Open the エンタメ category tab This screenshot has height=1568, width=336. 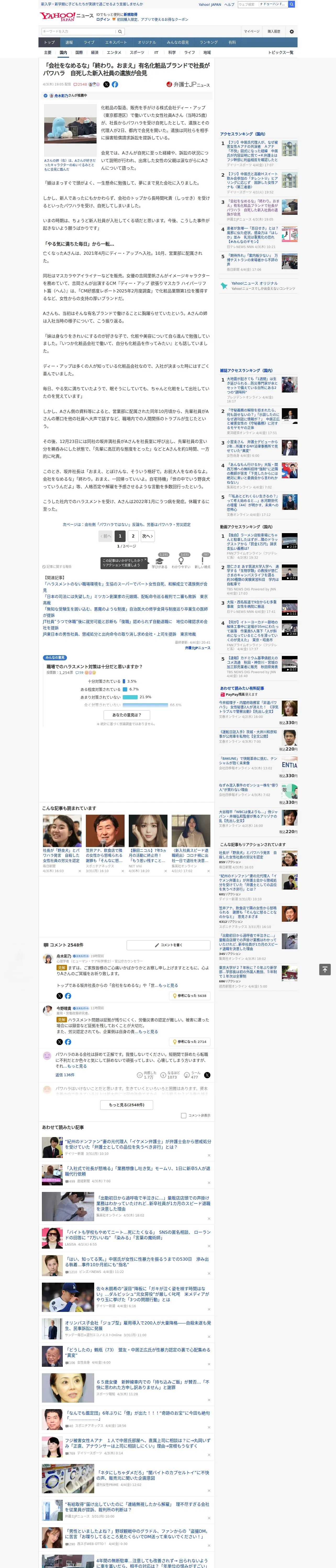click(114, 52)
